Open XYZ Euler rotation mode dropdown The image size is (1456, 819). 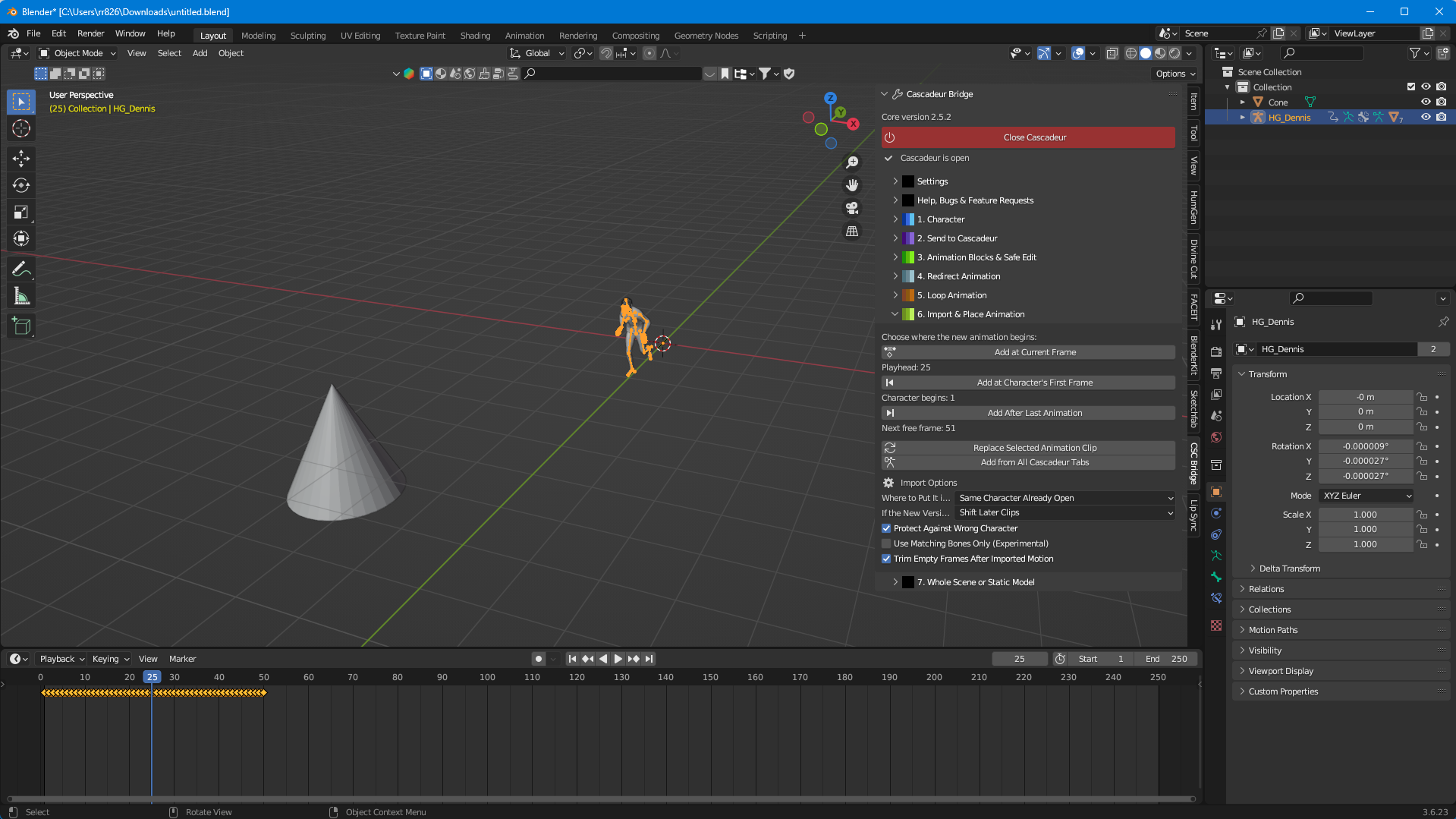pos(1366,496)
